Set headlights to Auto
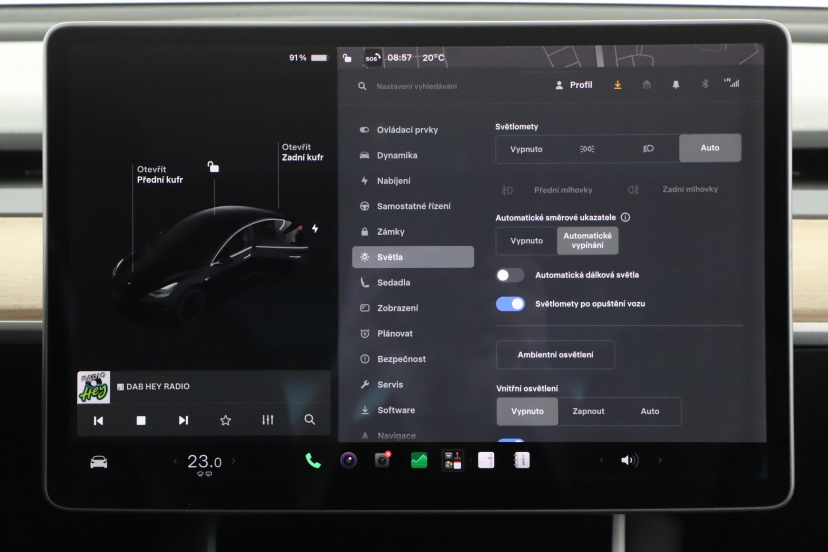Image resolution: width=828 pixels, height=552 pixels. click(710, 148)
